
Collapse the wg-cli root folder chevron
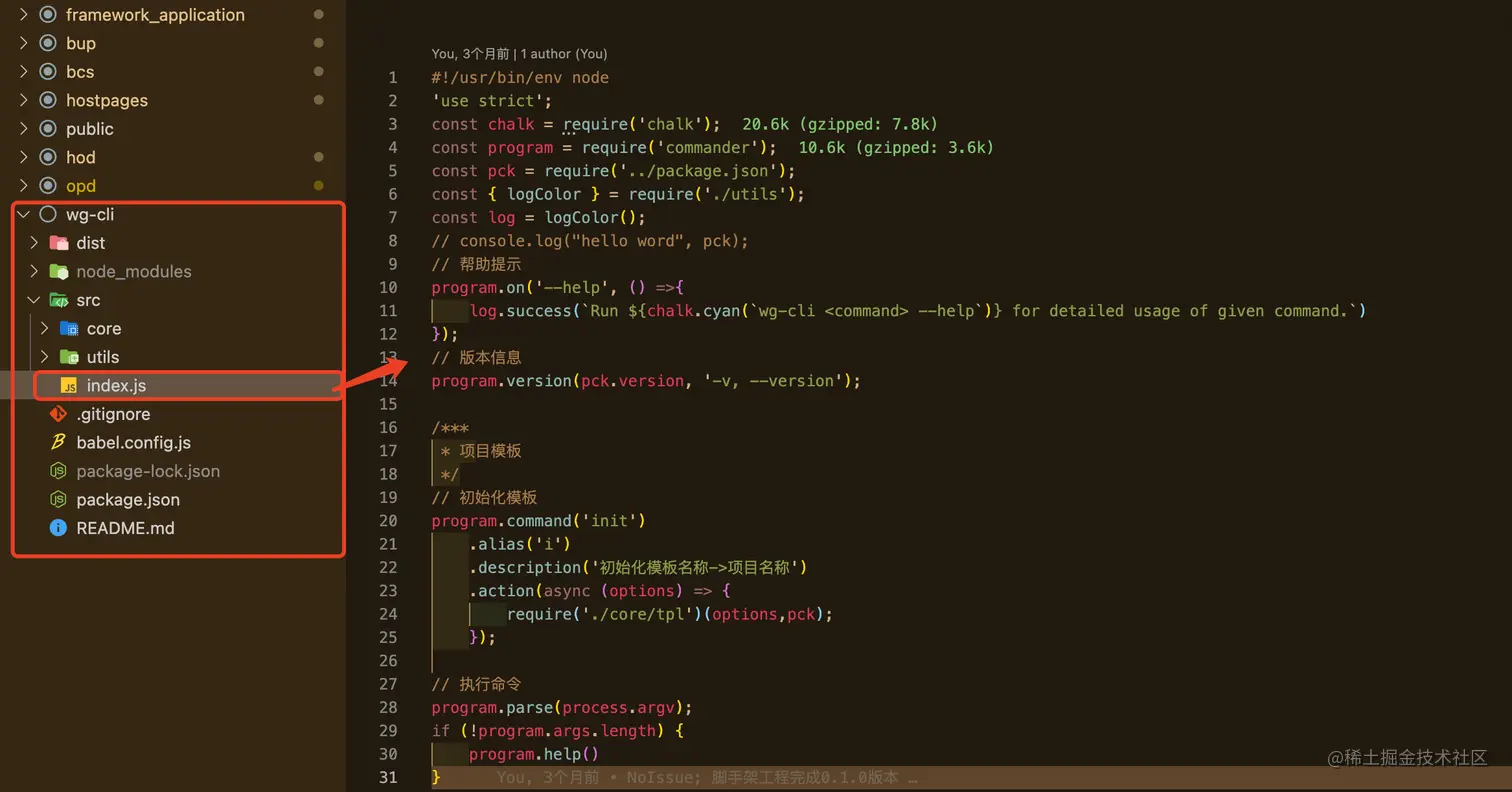point(23,214)
